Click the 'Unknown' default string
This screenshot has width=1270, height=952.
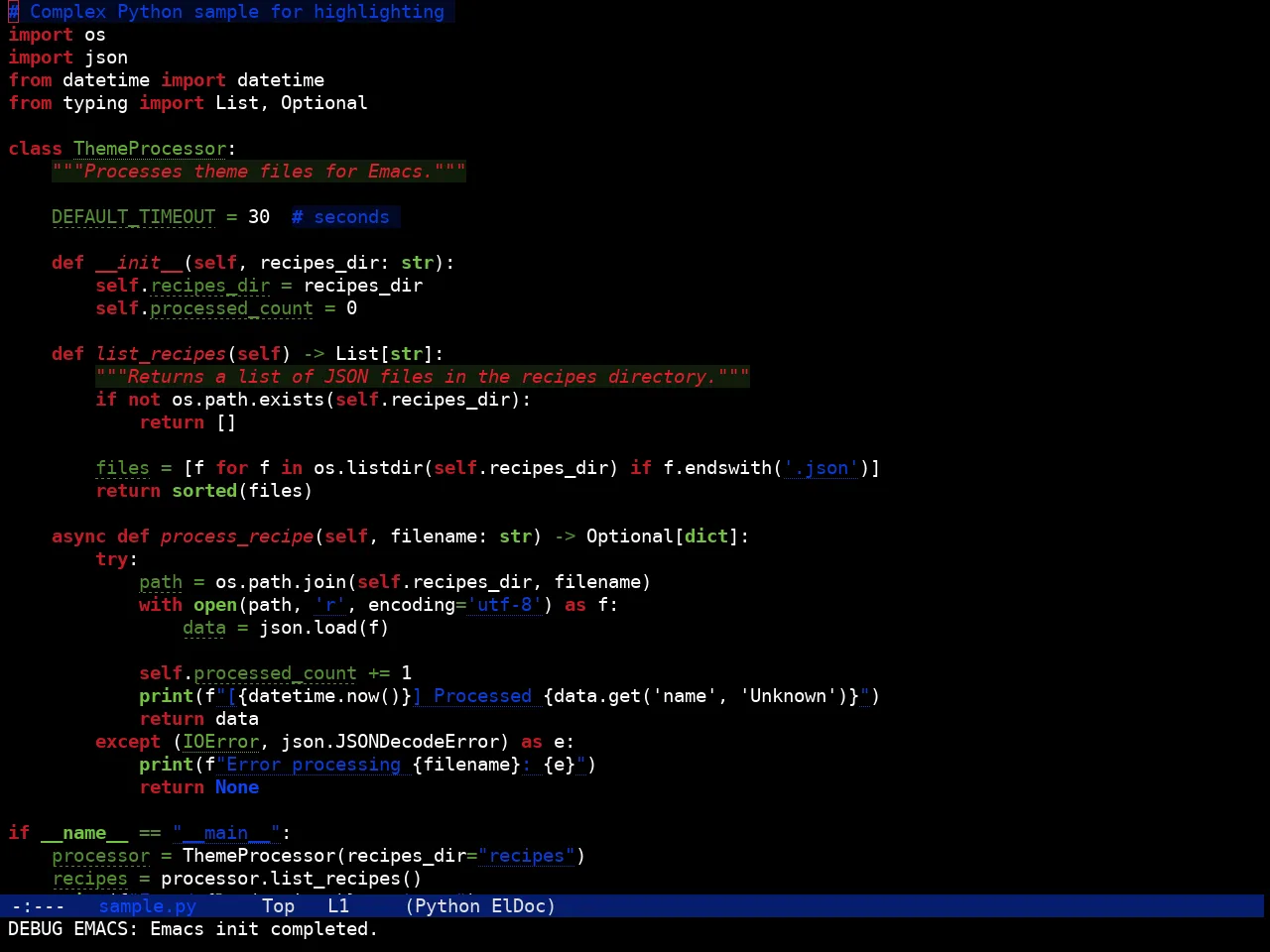click(x=788, y=696)
